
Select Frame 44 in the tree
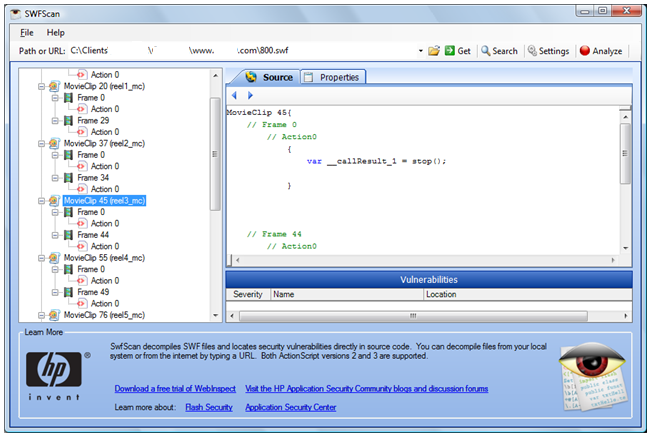tap(93, 235)
